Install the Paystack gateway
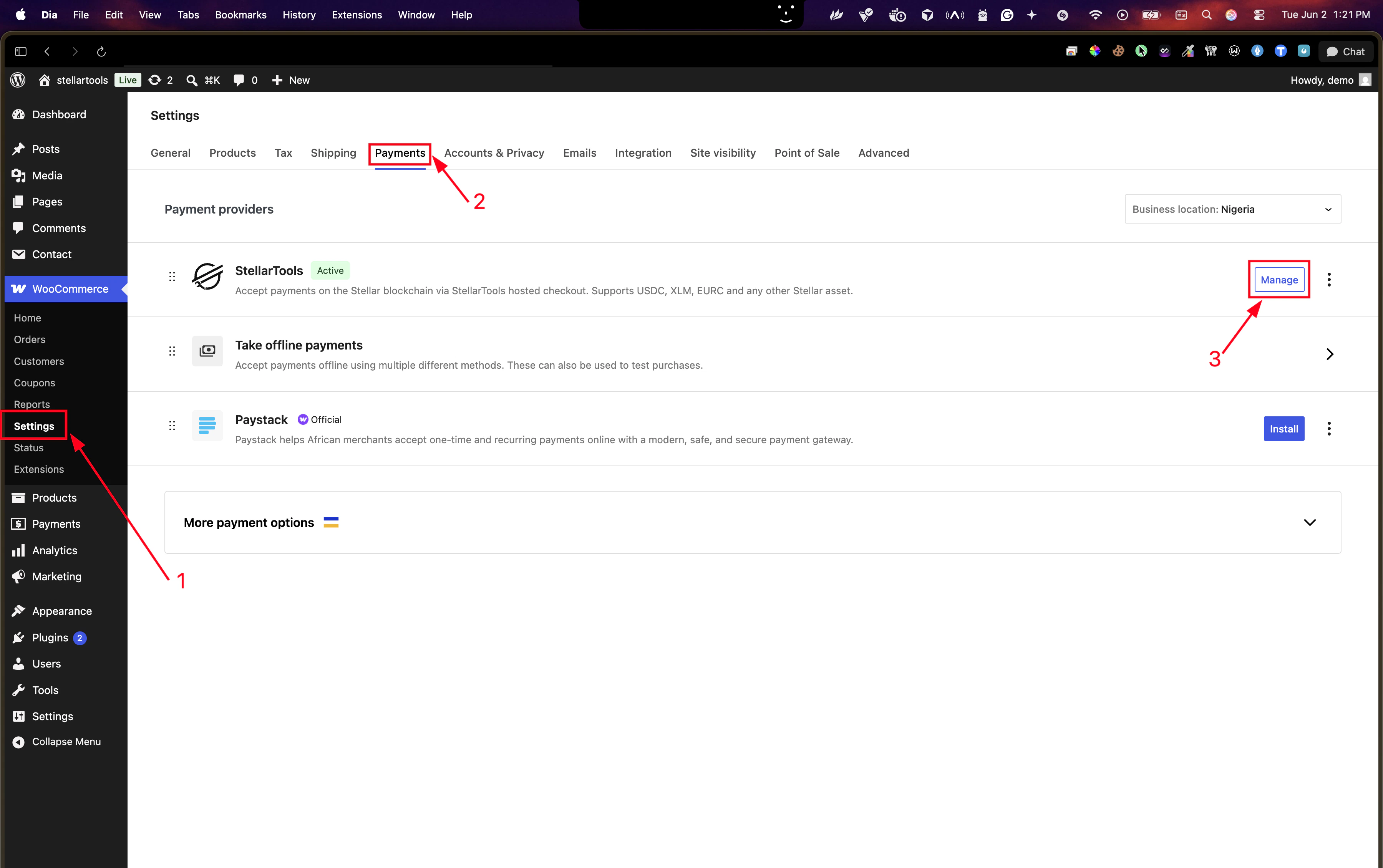The width and height of the screenshot is (1383, 868). (x=1284, y=429)
